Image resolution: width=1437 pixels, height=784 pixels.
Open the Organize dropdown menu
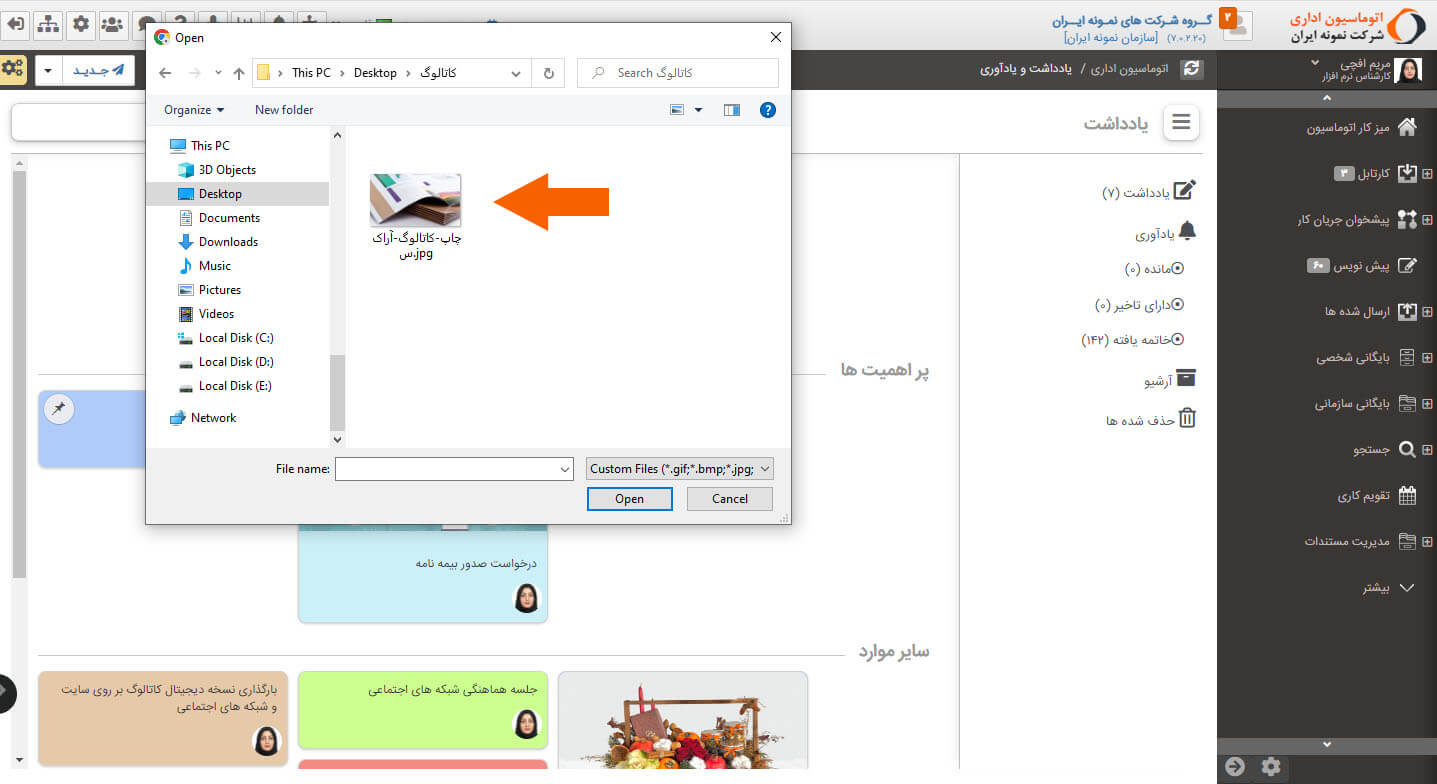[x=194, y=110]
